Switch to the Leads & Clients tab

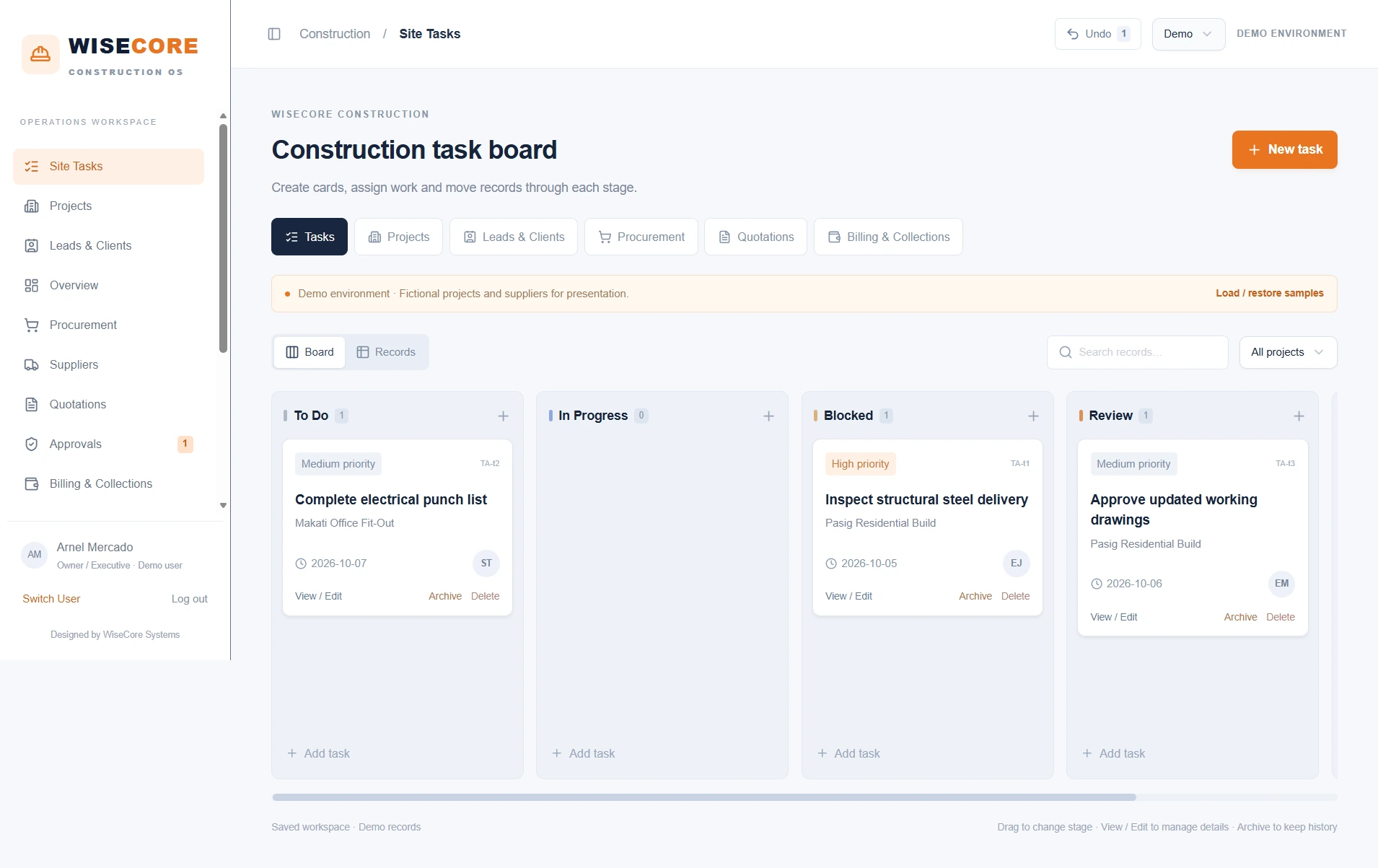coord(514,237)
